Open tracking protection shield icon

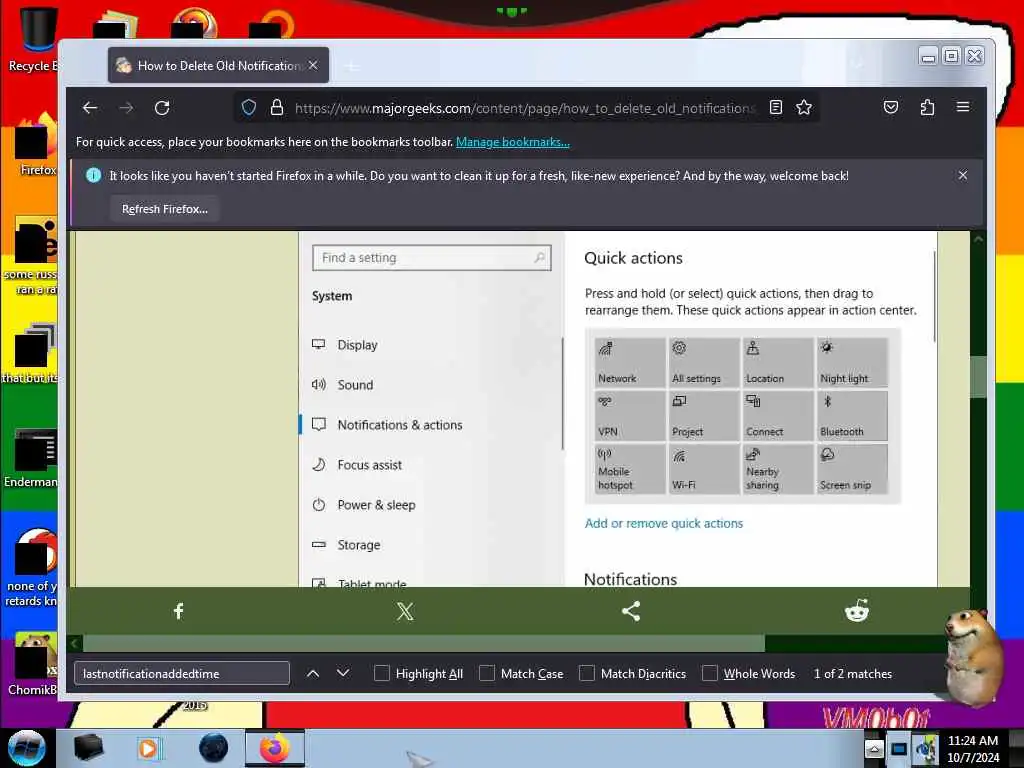click(x=249, y=108)
